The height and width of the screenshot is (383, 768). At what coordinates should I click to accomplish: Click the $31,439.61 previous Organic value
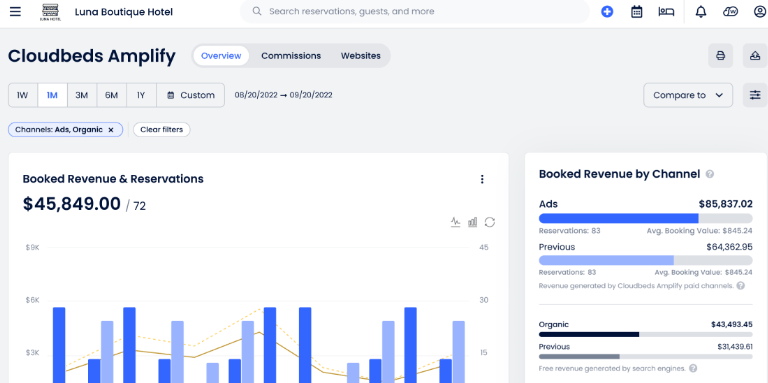735,347
